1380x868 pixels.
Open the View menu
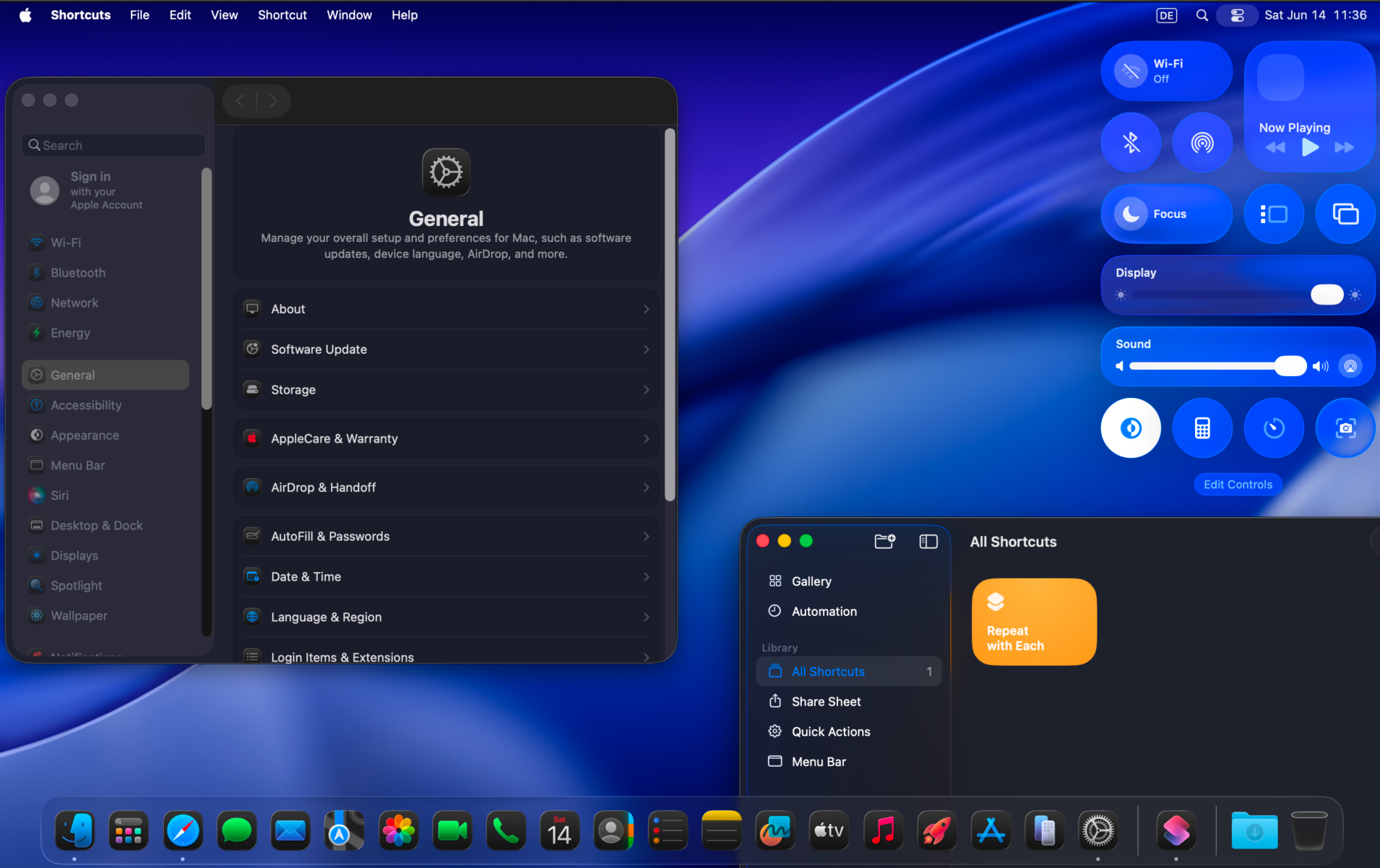224,15
